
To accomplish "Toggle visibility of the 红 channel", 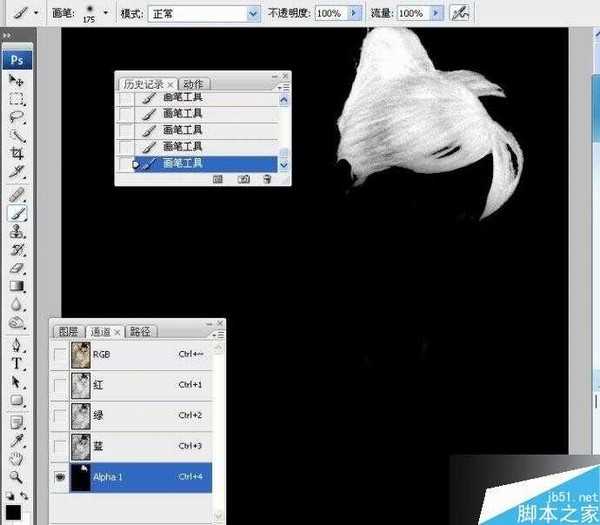I will click(60, 385).
